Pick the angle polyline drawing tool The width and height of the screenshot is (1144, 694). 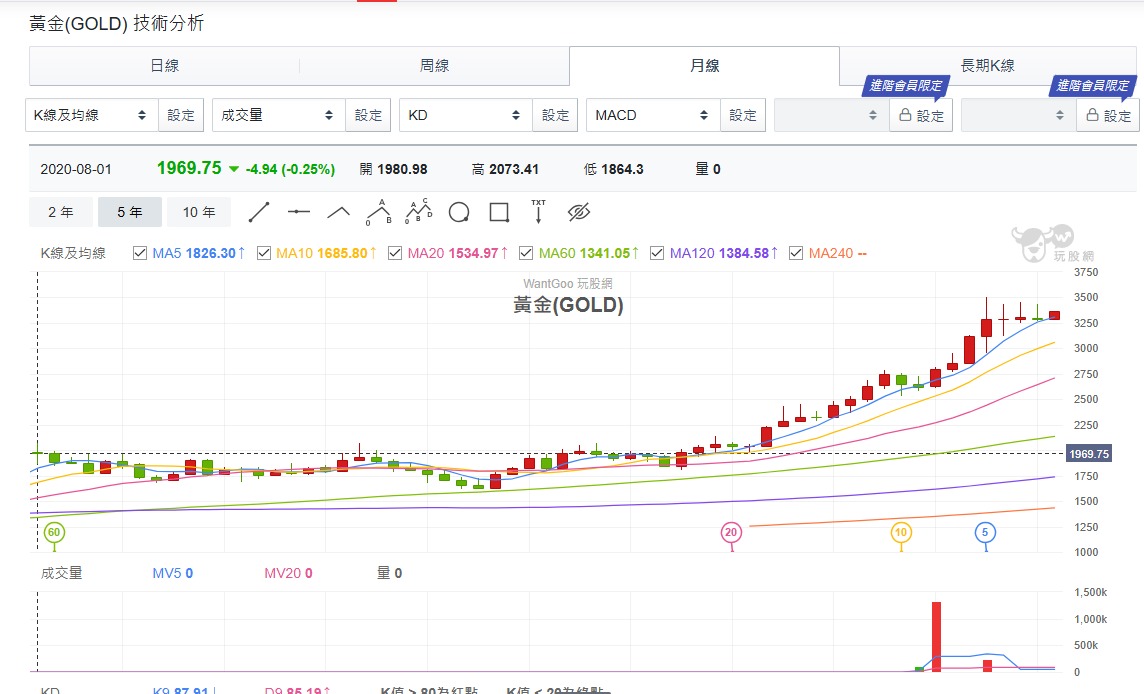coord(339,212)
